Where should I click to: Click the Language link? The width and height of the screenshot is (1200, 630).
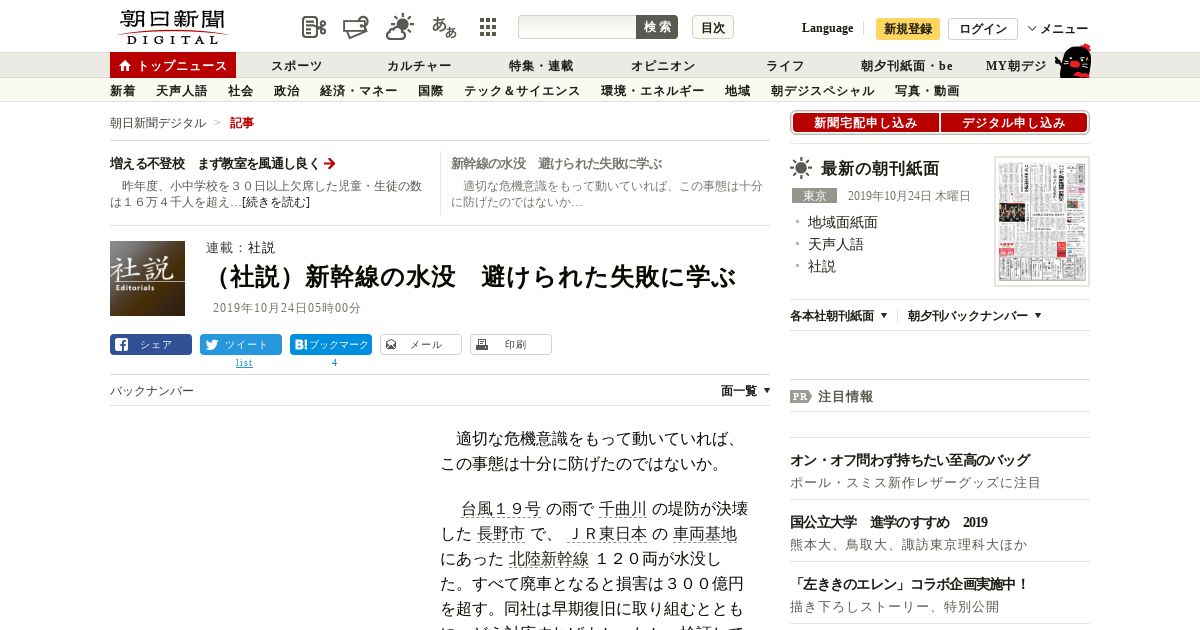827,28
